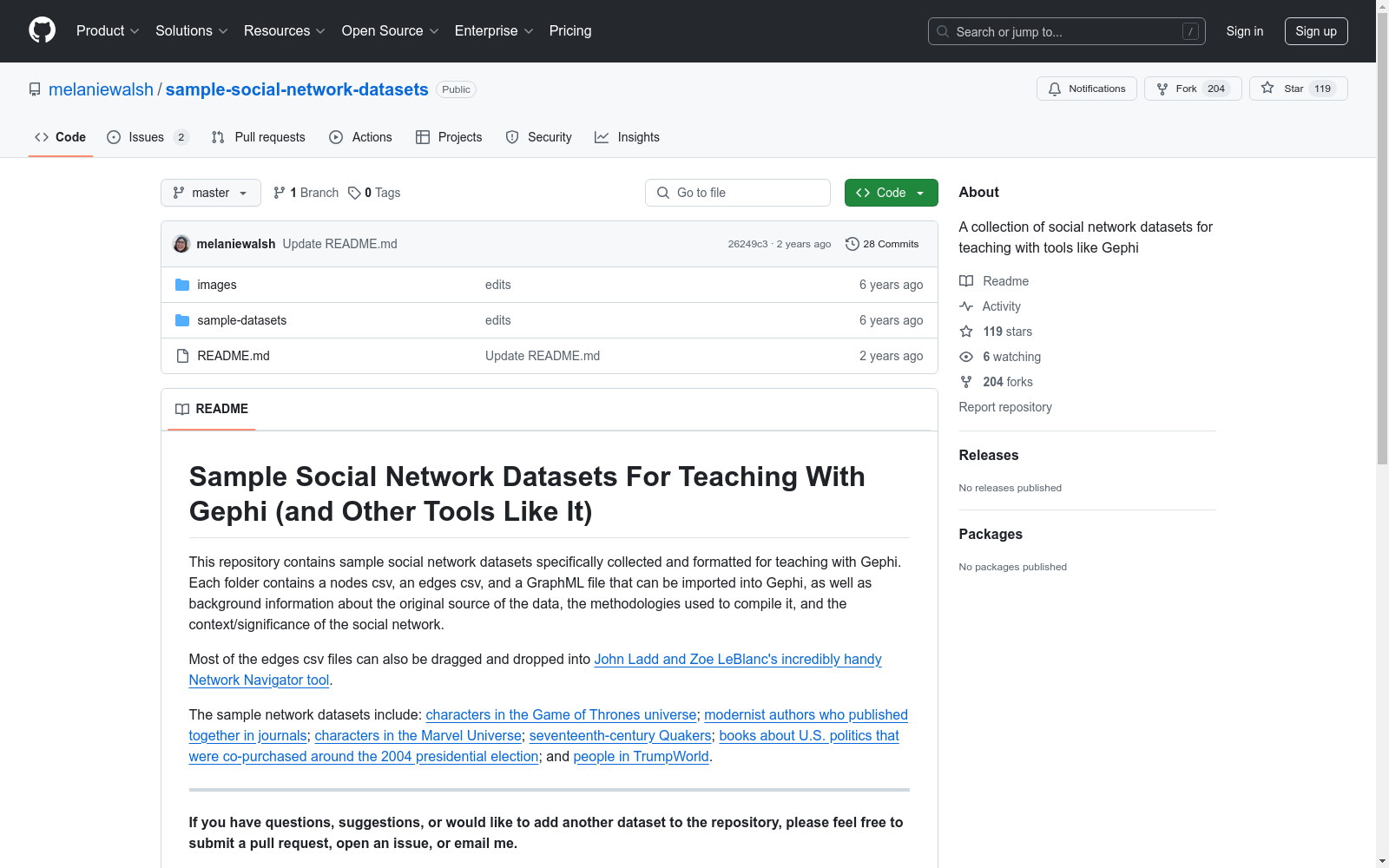Switch to the Issues tab
This screenshot has height=868, width=1389.
point(148,137)
